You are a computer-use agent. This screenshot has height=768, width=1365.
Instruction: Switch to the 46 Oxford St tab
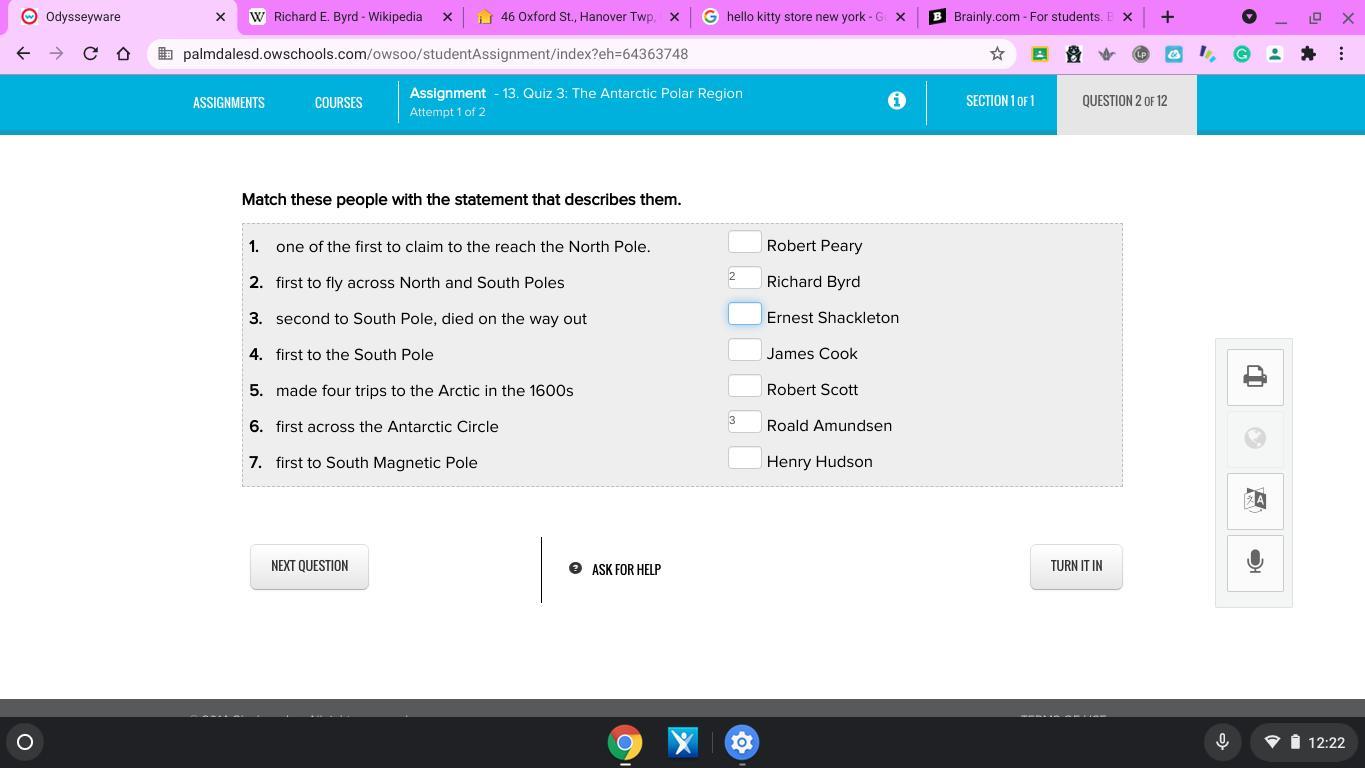[578, 17]
